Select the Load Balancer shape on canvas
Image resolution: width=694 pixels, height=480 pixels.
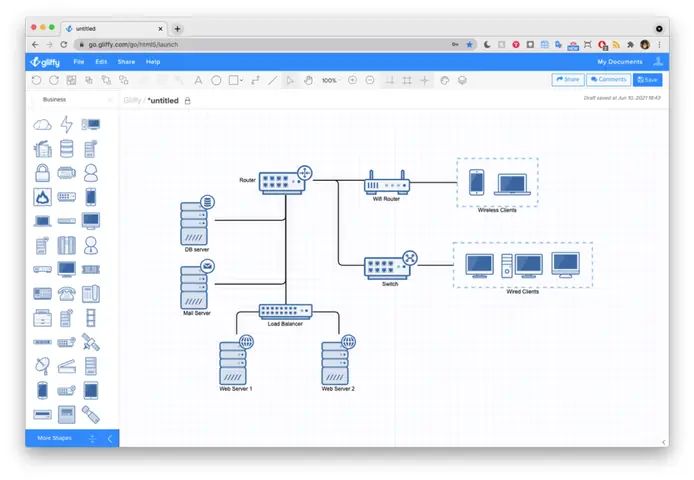pyautogui.click(x=285, y=311)
